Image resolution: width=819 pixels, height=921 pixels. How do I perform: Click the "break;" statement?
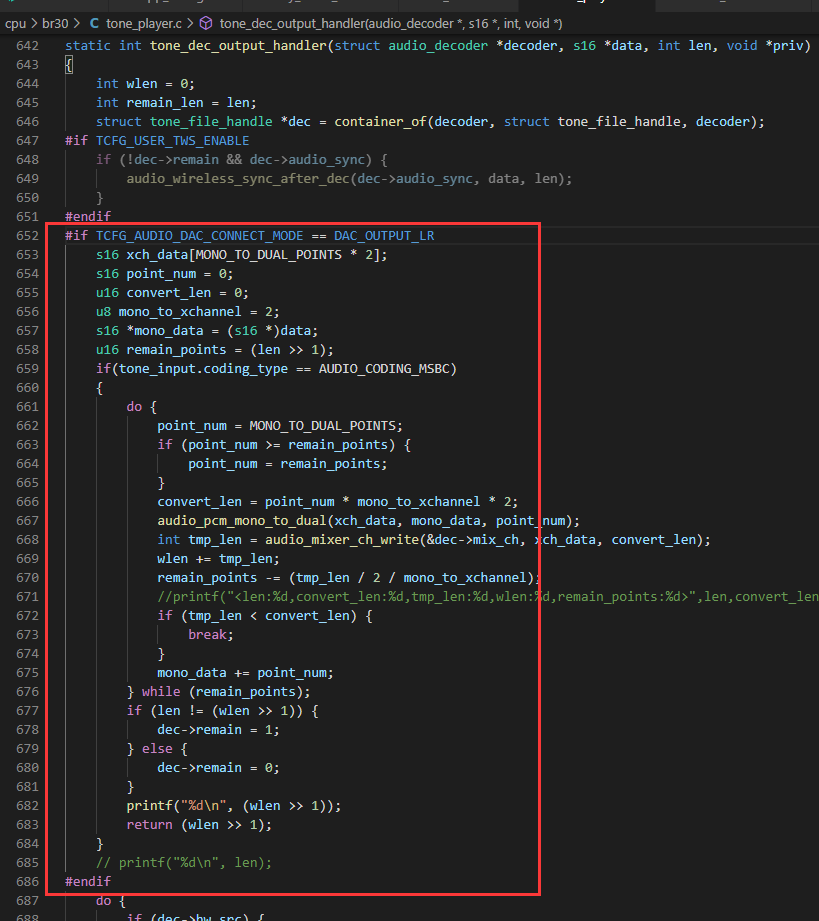pyautogui.click(x=211, y=635)
